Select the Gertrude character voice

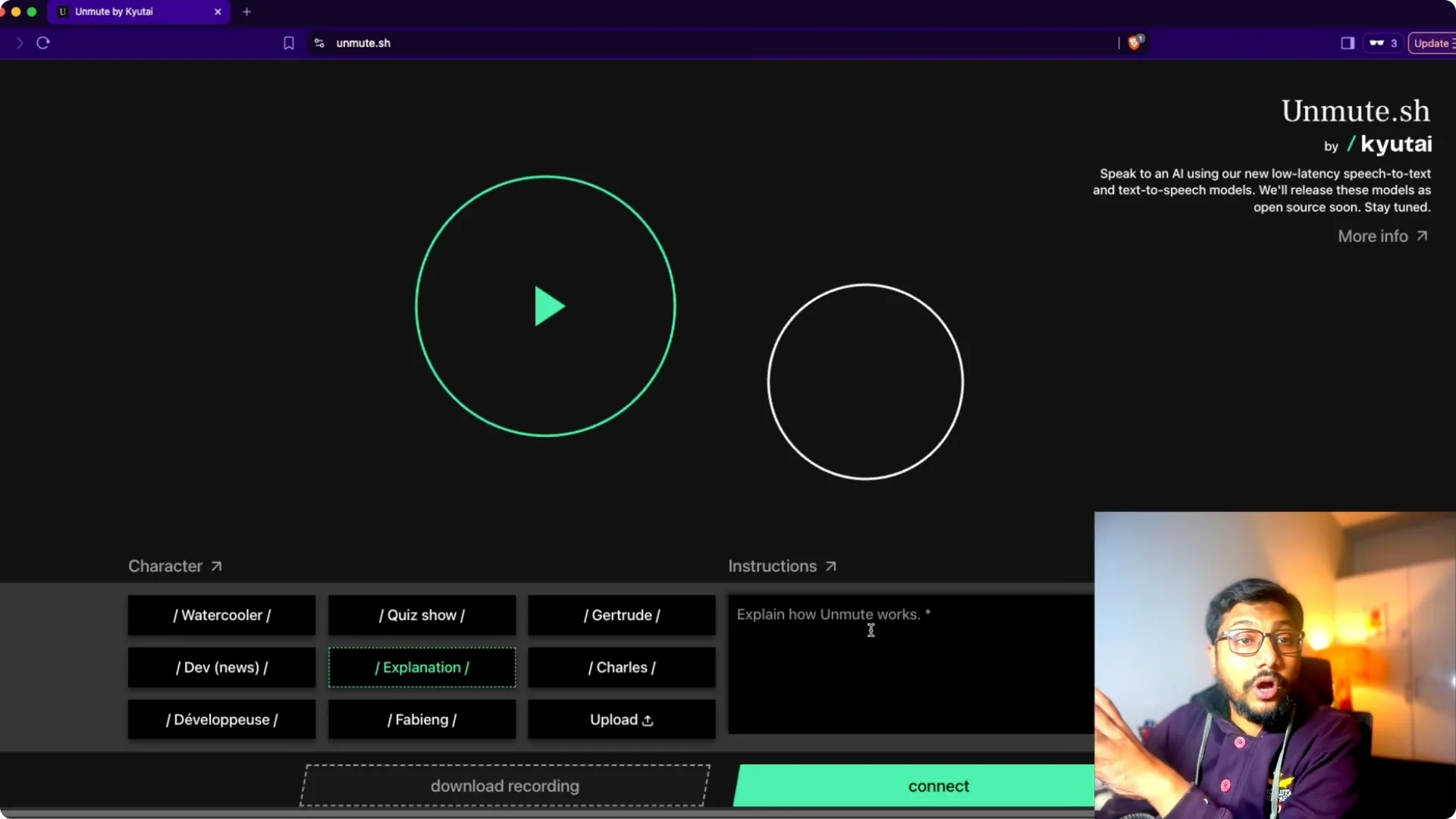pos(620,615)
